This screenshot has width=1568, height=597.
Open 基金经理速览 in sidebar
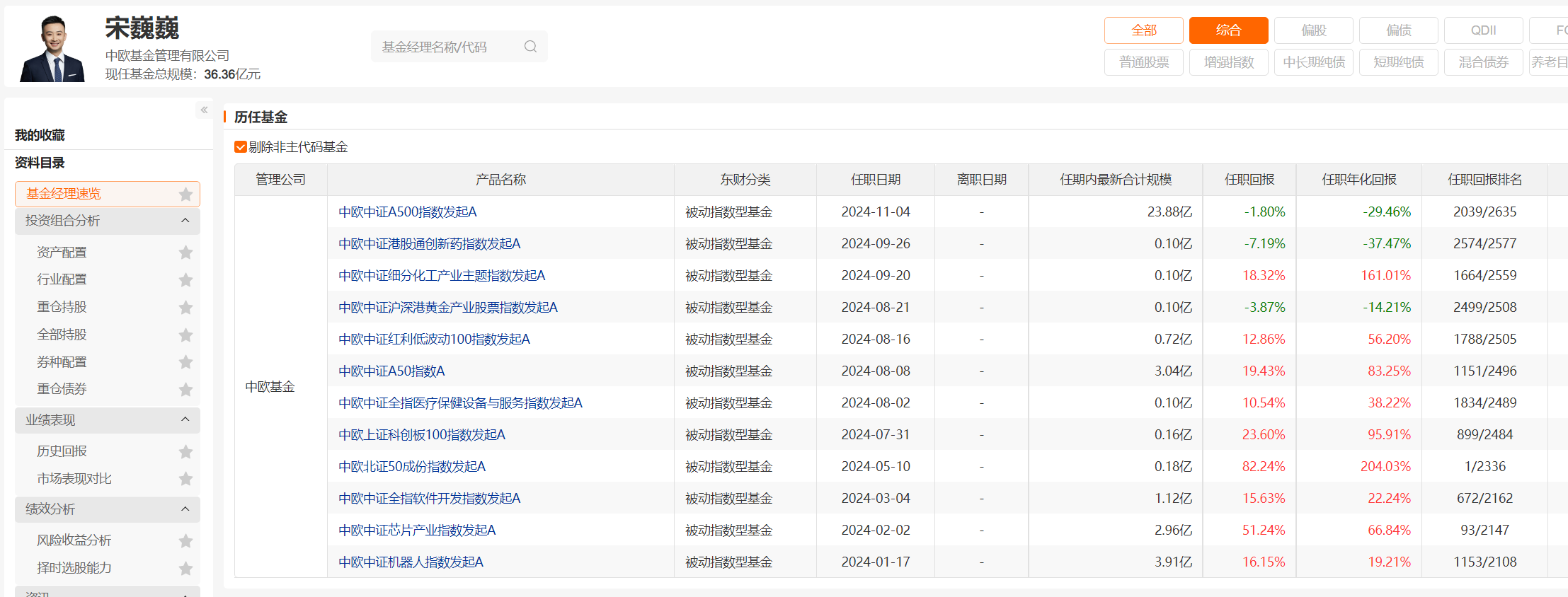coord(63,194)
